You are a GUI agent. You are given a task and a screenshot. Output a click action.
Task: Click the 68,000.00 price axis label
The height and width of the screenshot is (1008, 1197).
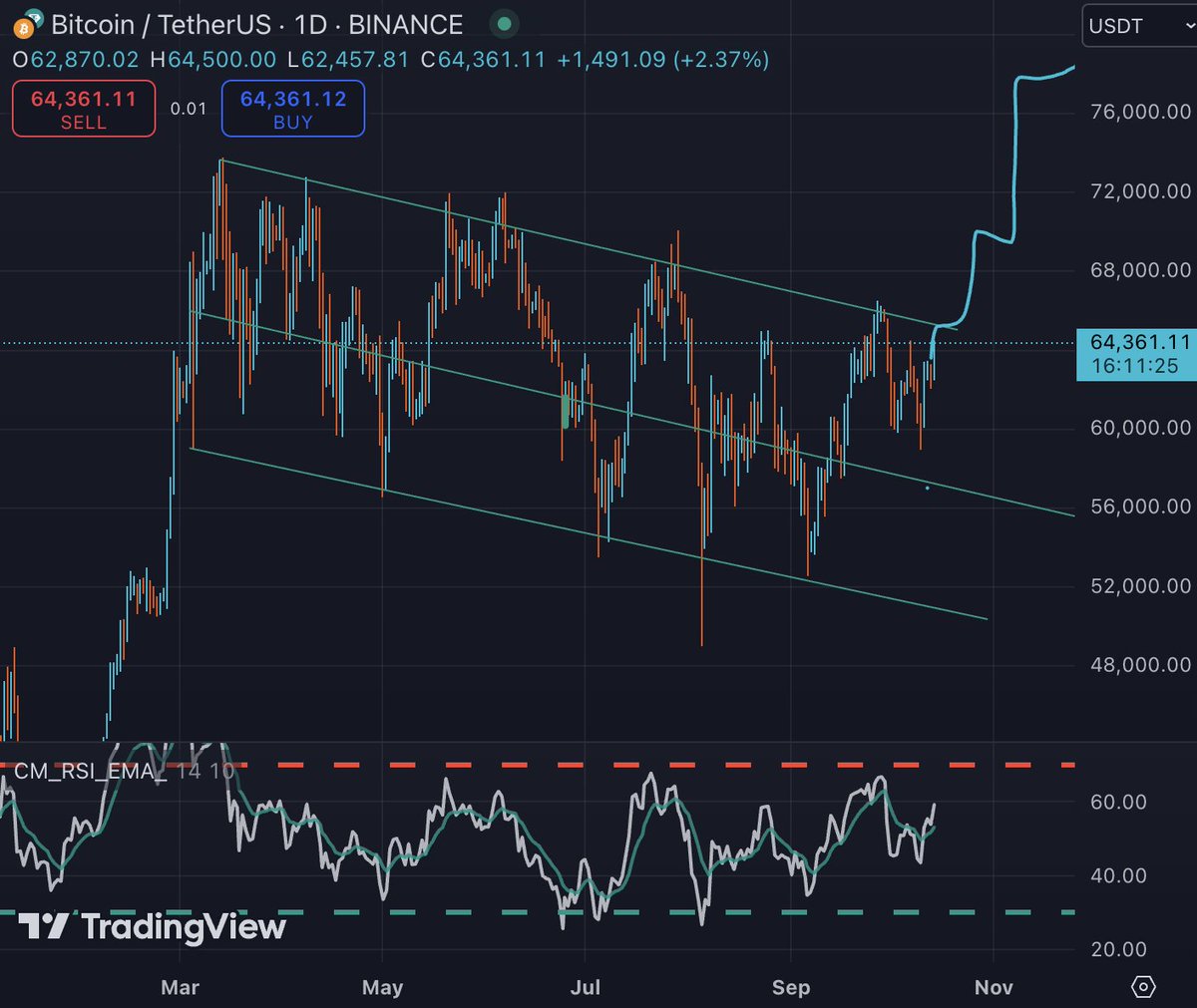1141,269
